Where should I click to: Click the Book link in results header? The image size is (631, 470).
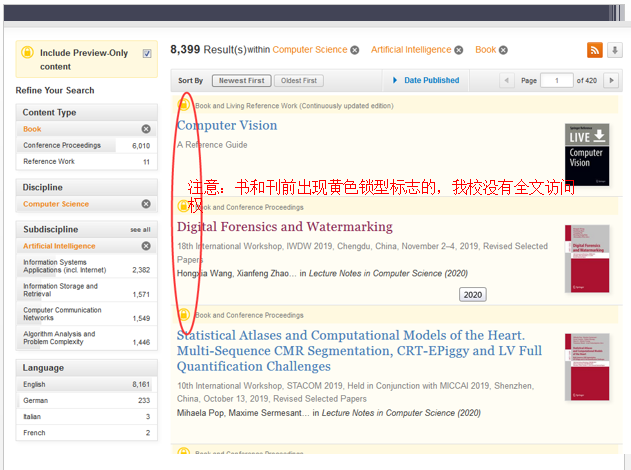485,49
